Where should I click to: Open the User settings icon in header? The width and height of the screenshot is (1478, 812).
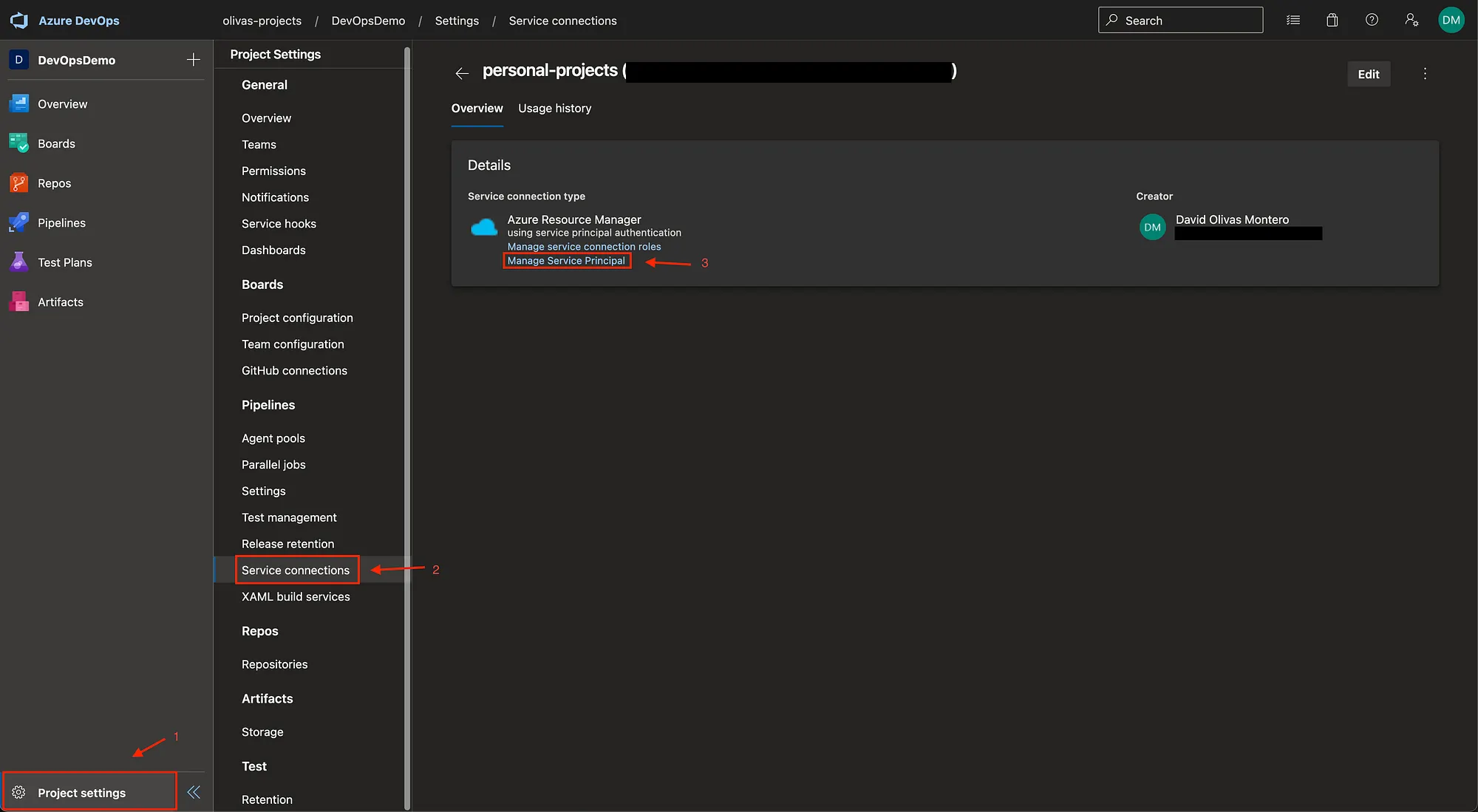pyautogui.click(x=1411, y=20)
